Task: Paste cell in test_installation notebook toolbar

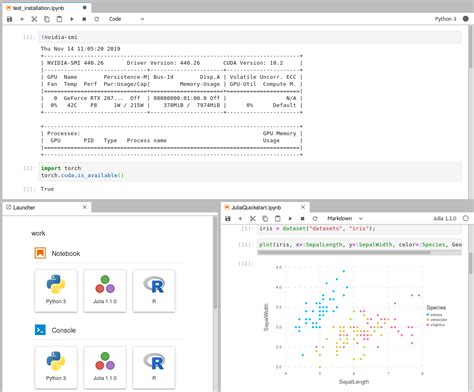Action: tap(59, 19)
